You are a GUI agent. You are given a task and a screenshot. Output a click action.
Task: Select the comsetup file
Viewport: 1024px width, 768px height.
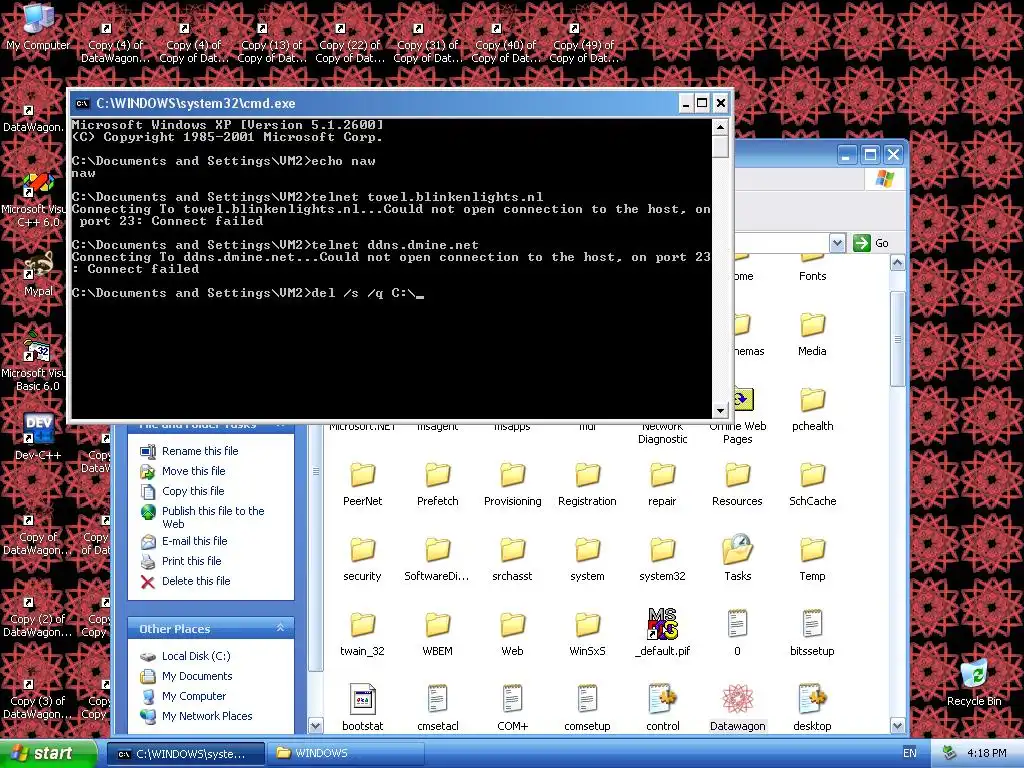[587, 708]
